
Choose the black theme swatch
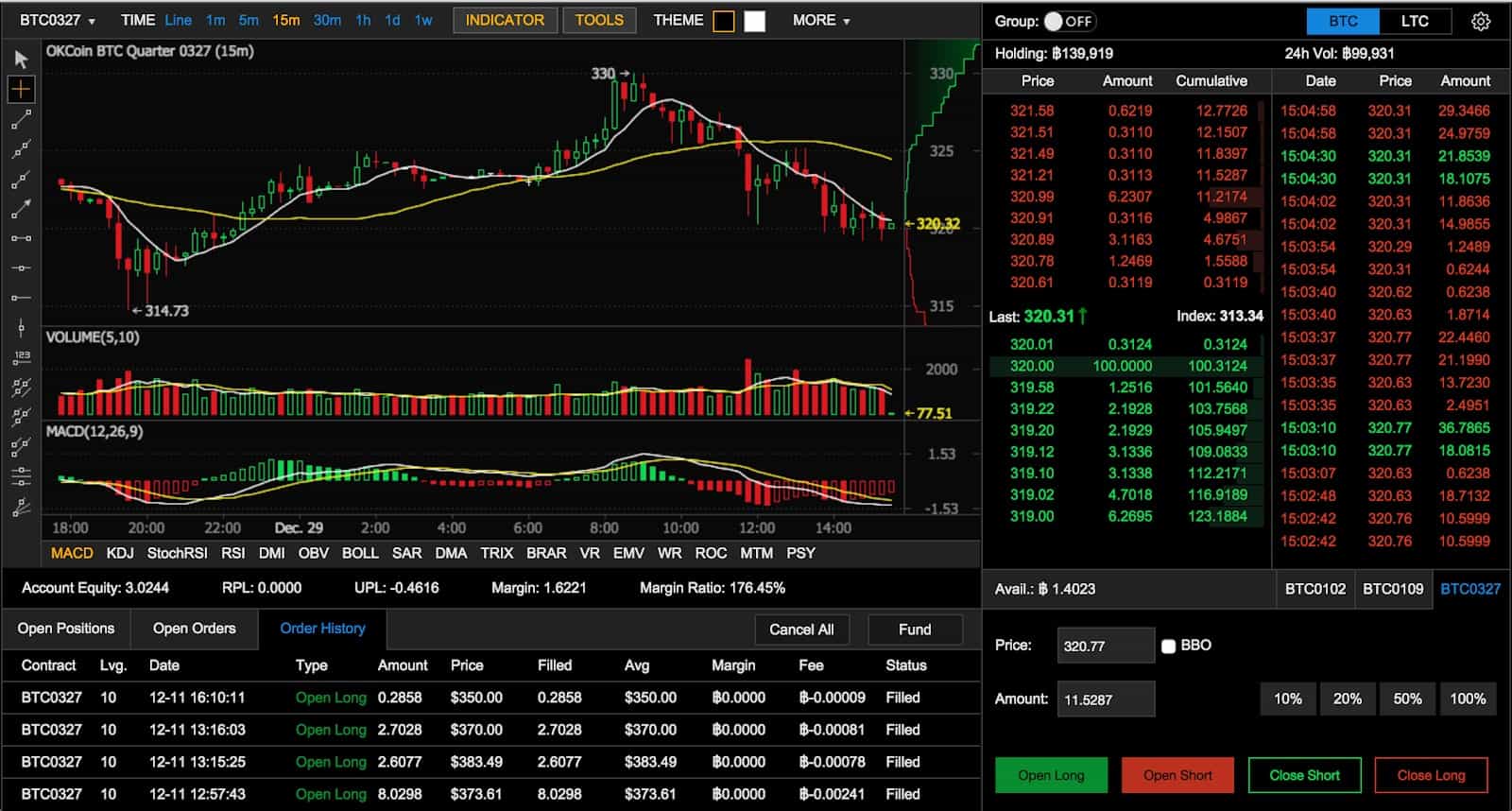click(724, 21)
